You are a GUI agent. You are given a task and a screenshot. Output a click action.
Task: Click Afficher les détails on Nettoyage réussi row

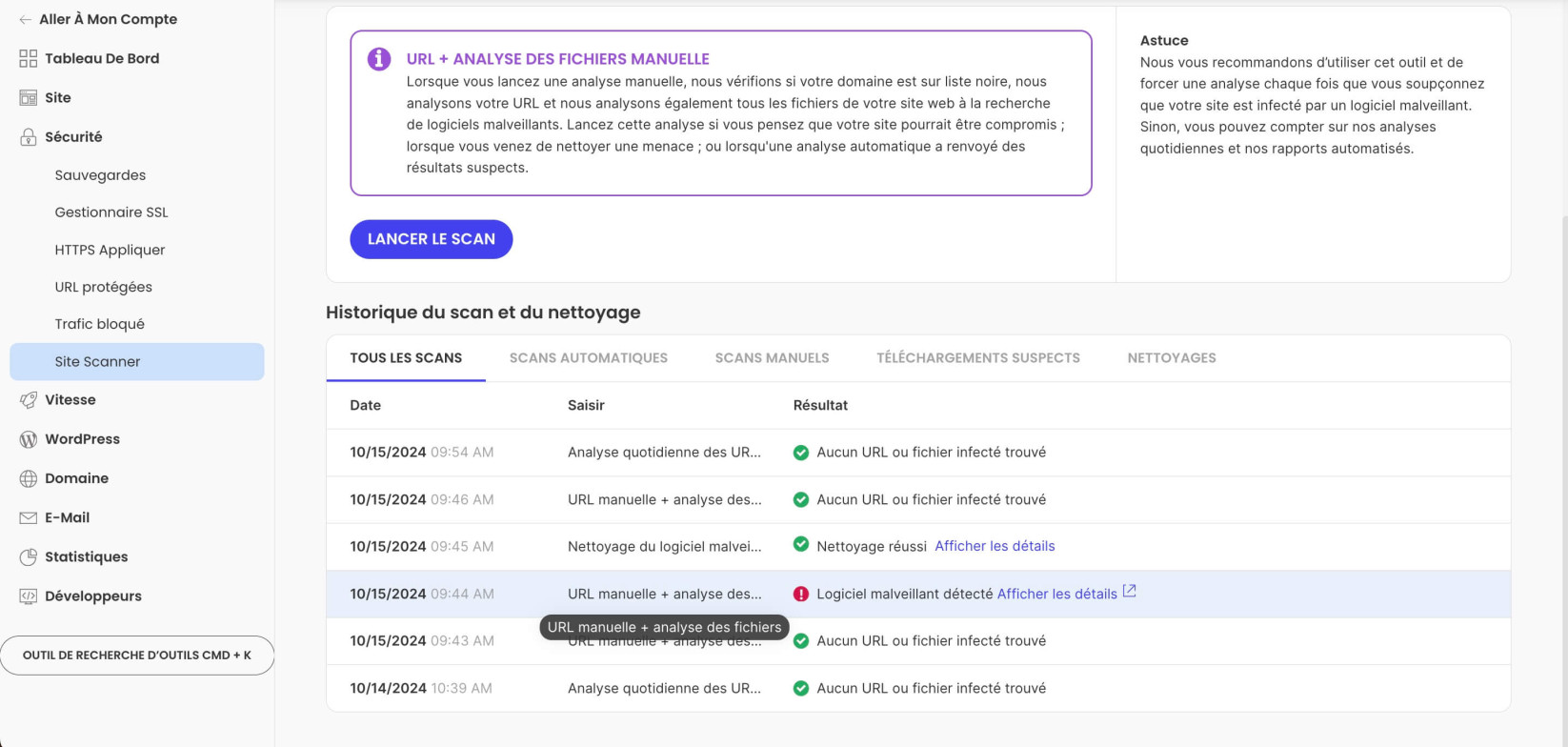point(995,546)
